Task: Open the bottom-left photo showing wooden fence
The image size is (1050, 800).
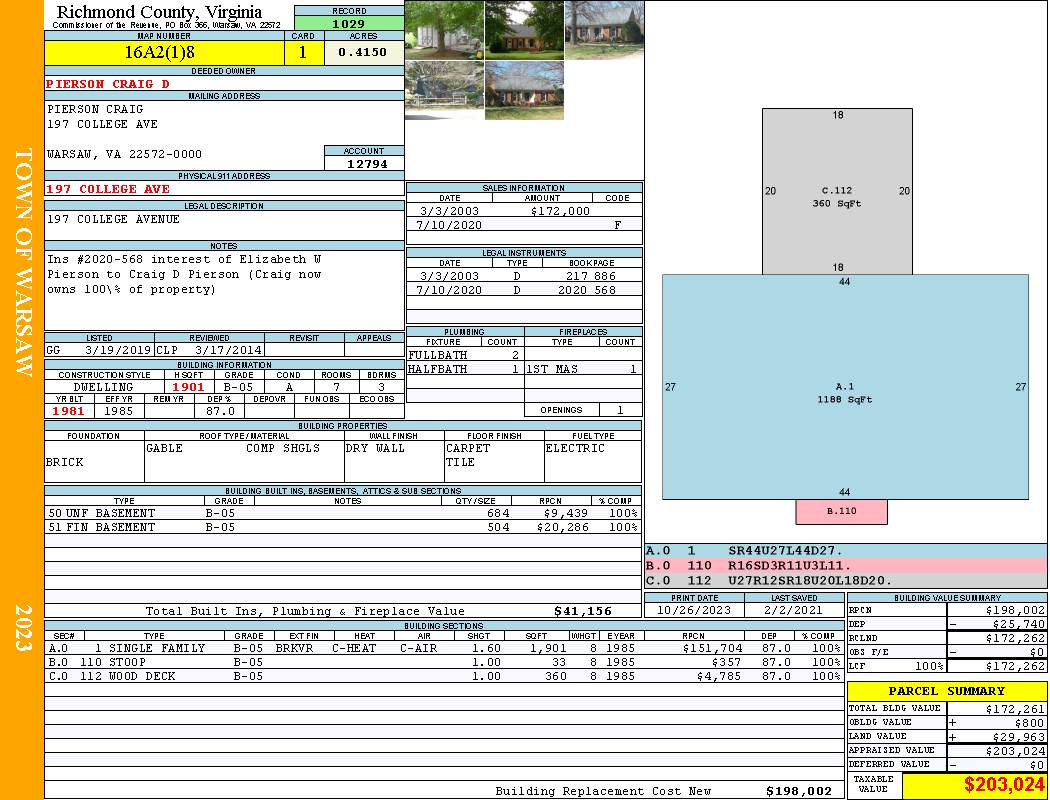Action: point(444,90)
